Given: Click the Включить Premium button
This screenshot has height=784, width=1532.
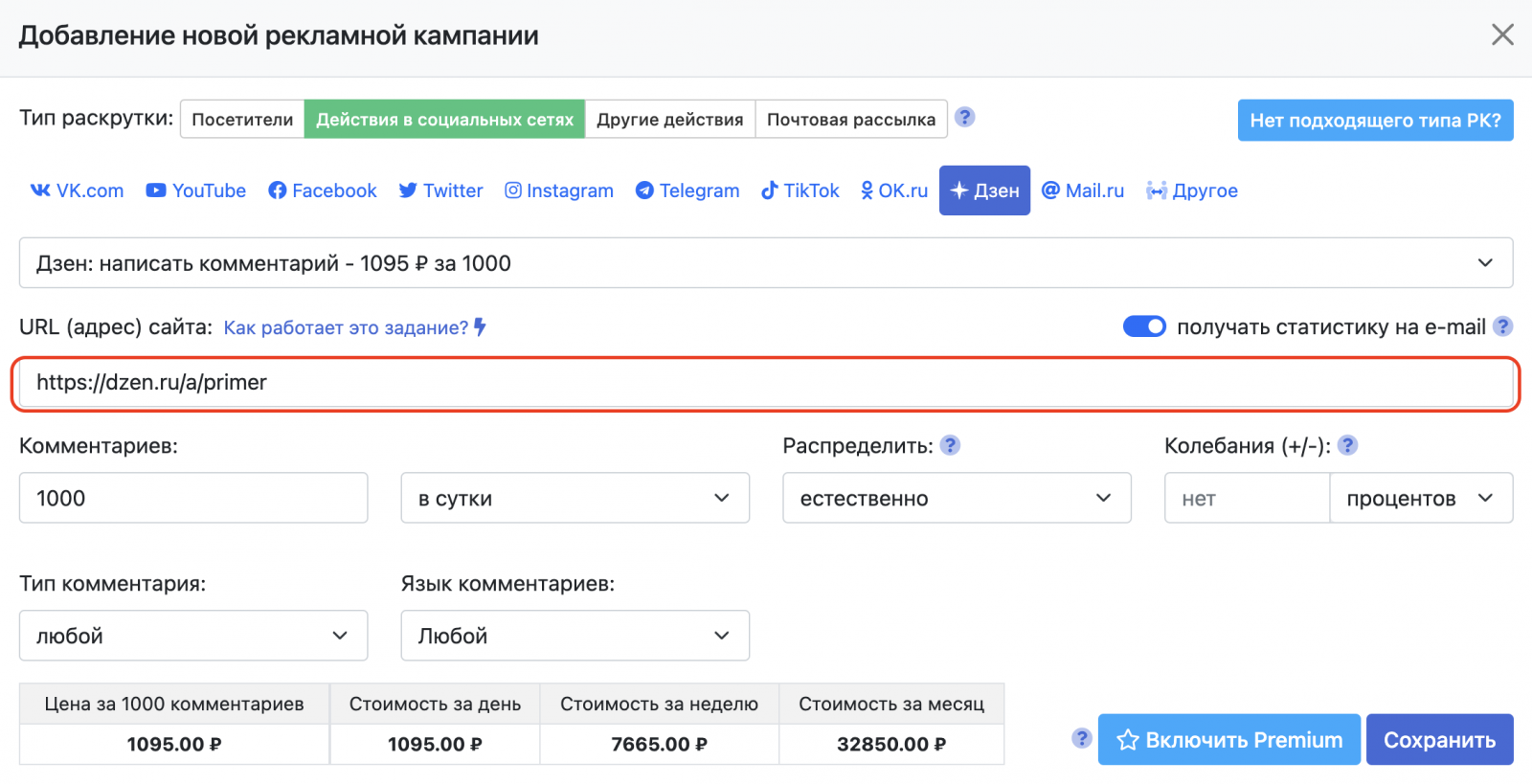Looking at the screenshot, I should [1228, 740].
